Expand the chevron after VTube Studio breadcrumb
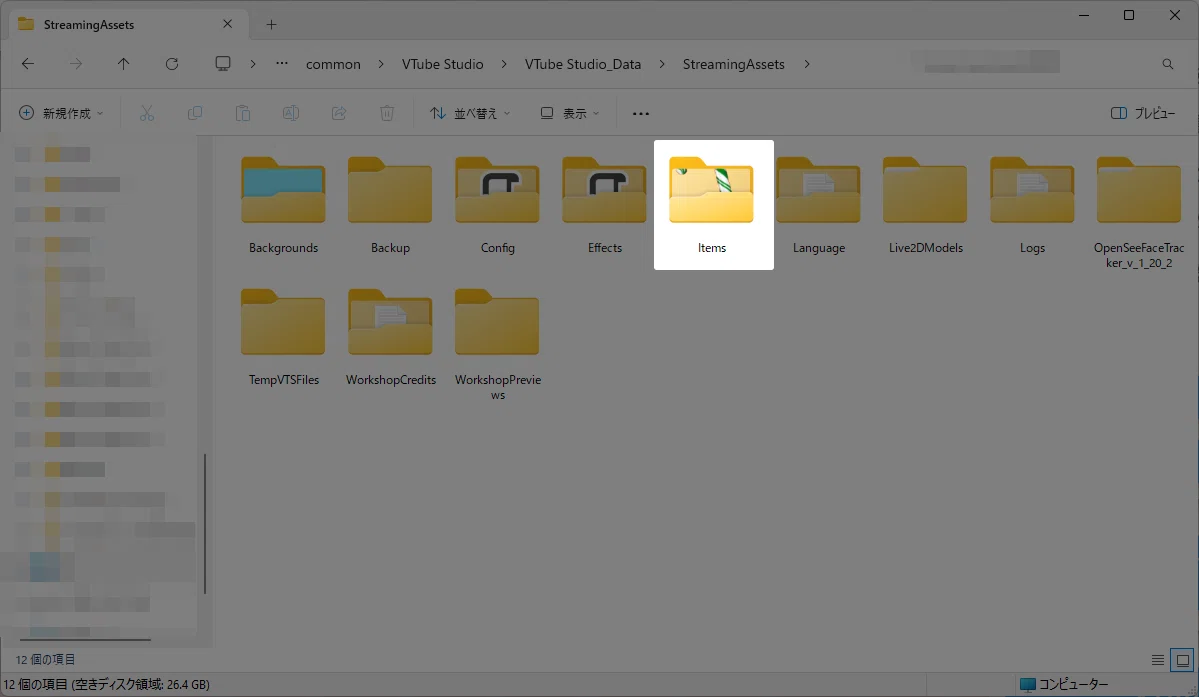 [x=504, y=64]
